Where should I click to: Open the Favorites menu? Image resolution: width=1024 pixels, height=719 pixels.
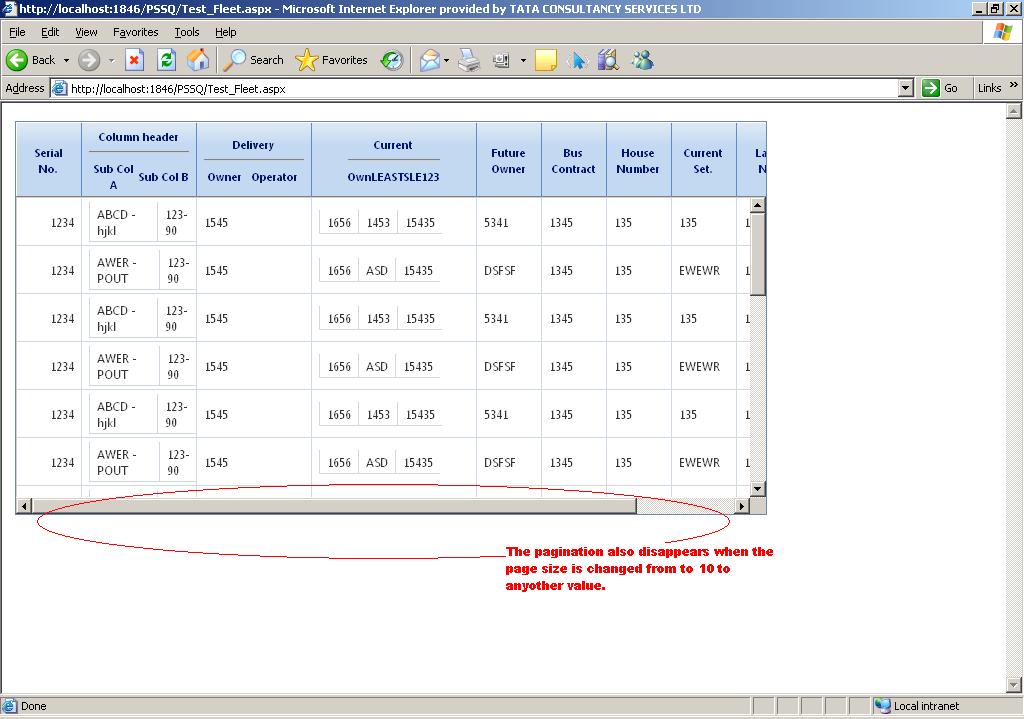click(x=136, y=32)
